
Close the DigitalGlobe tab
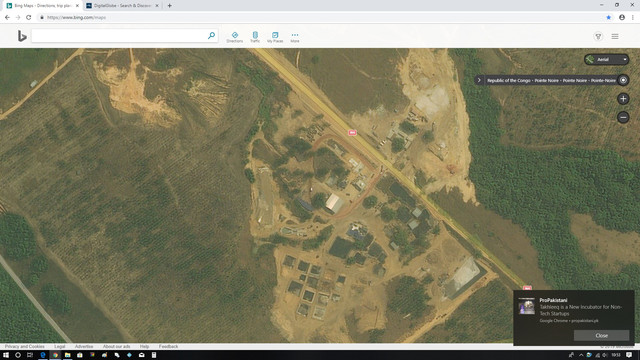(x=157, y=6)
